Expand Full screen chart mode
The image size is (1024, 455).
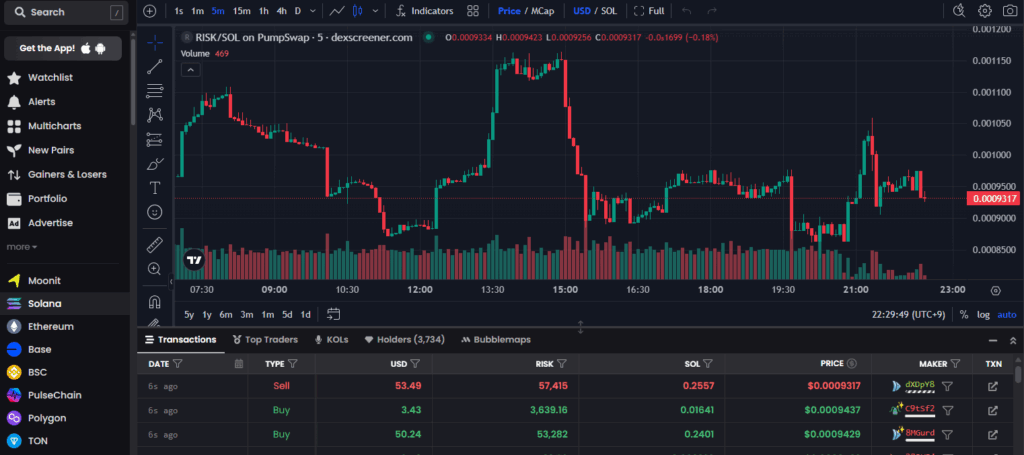tap(649, 11)
